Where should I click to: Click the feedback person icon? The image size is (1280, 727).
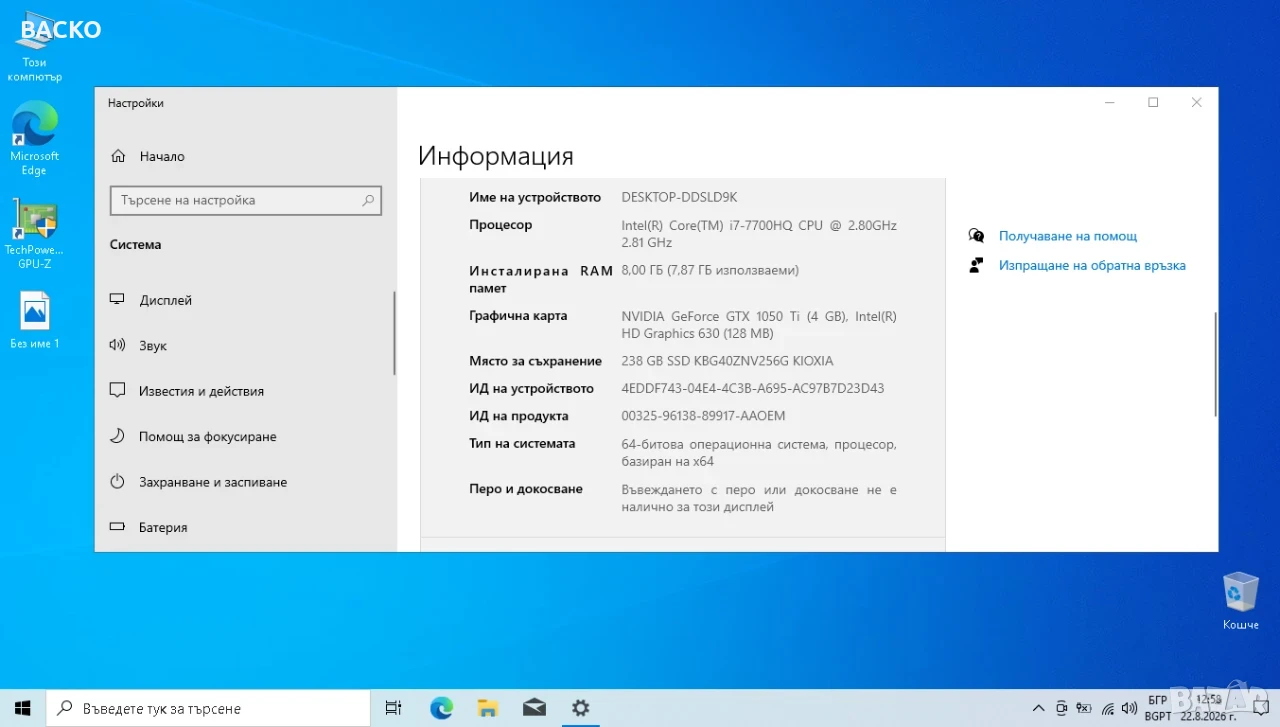977,266
